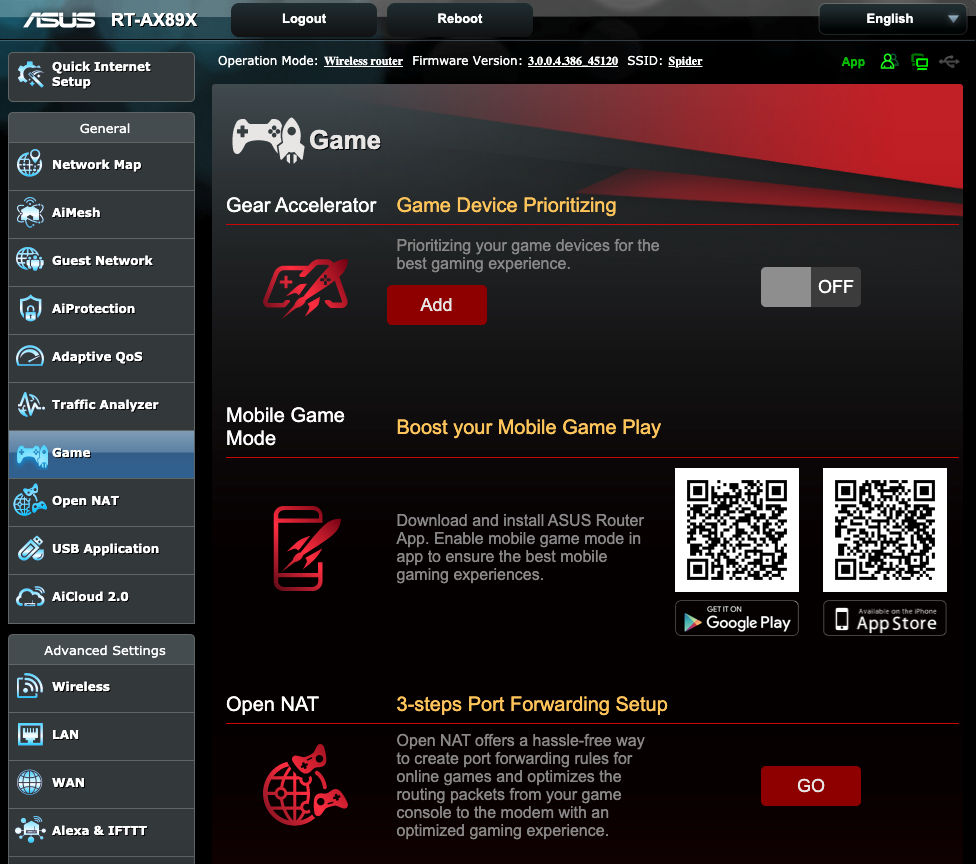Click the Adaptive QoS gauge icon

click(x=29, y=355)
